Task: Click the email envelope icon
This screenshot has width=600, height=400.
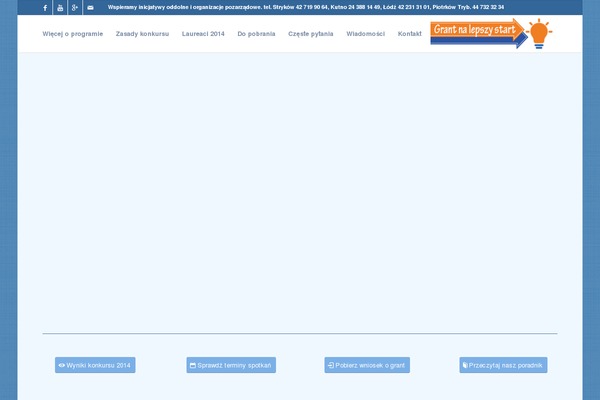Action: click(90, 7)
